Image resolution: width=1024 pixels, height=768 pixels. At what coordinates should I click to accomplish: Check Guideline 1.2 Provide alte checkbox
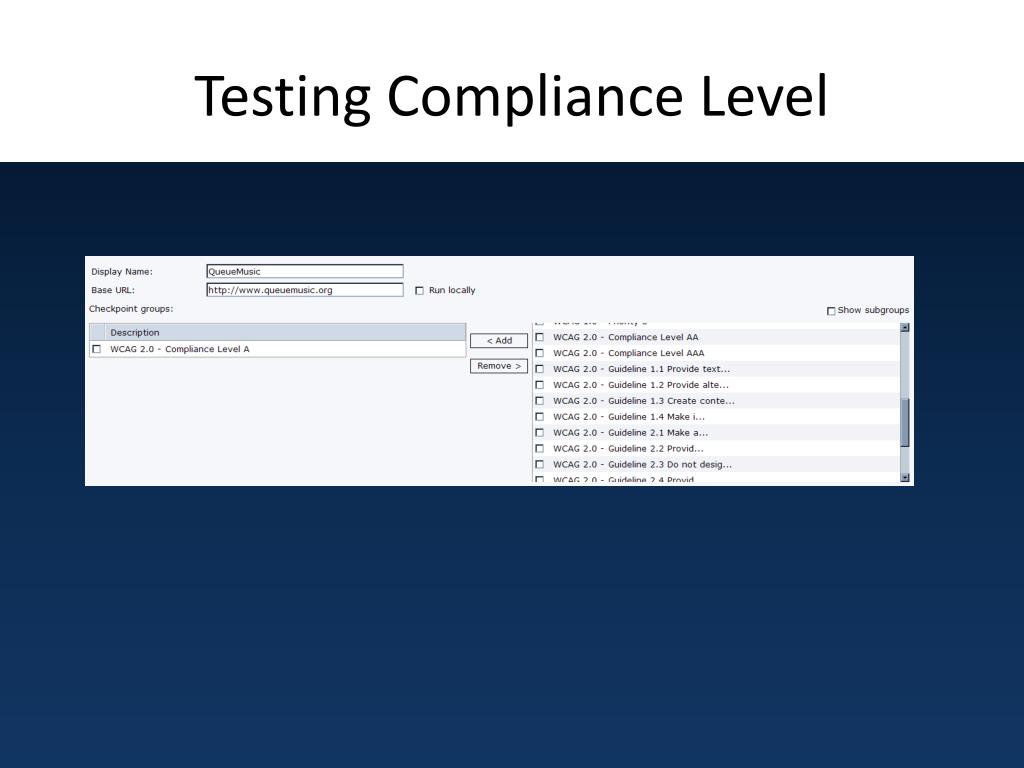click(539, 385)
